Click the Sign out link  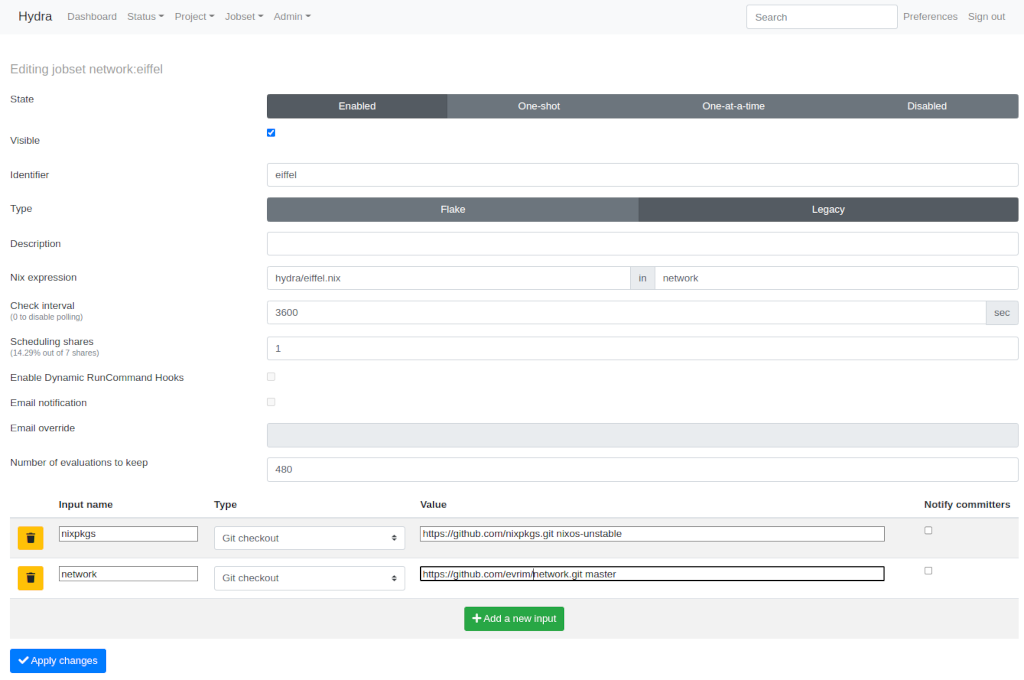[986, 17]
